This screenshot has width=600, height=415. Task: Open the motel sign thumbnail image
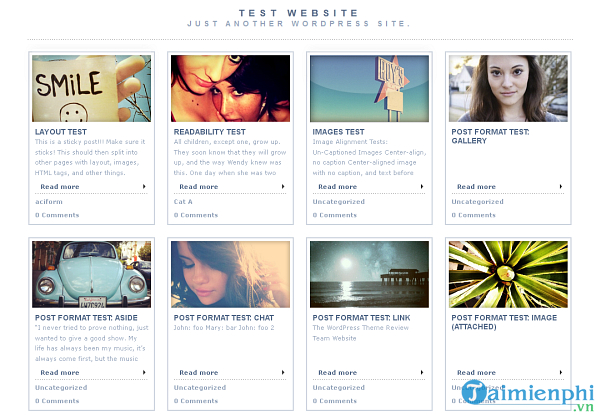pos(369,89)
